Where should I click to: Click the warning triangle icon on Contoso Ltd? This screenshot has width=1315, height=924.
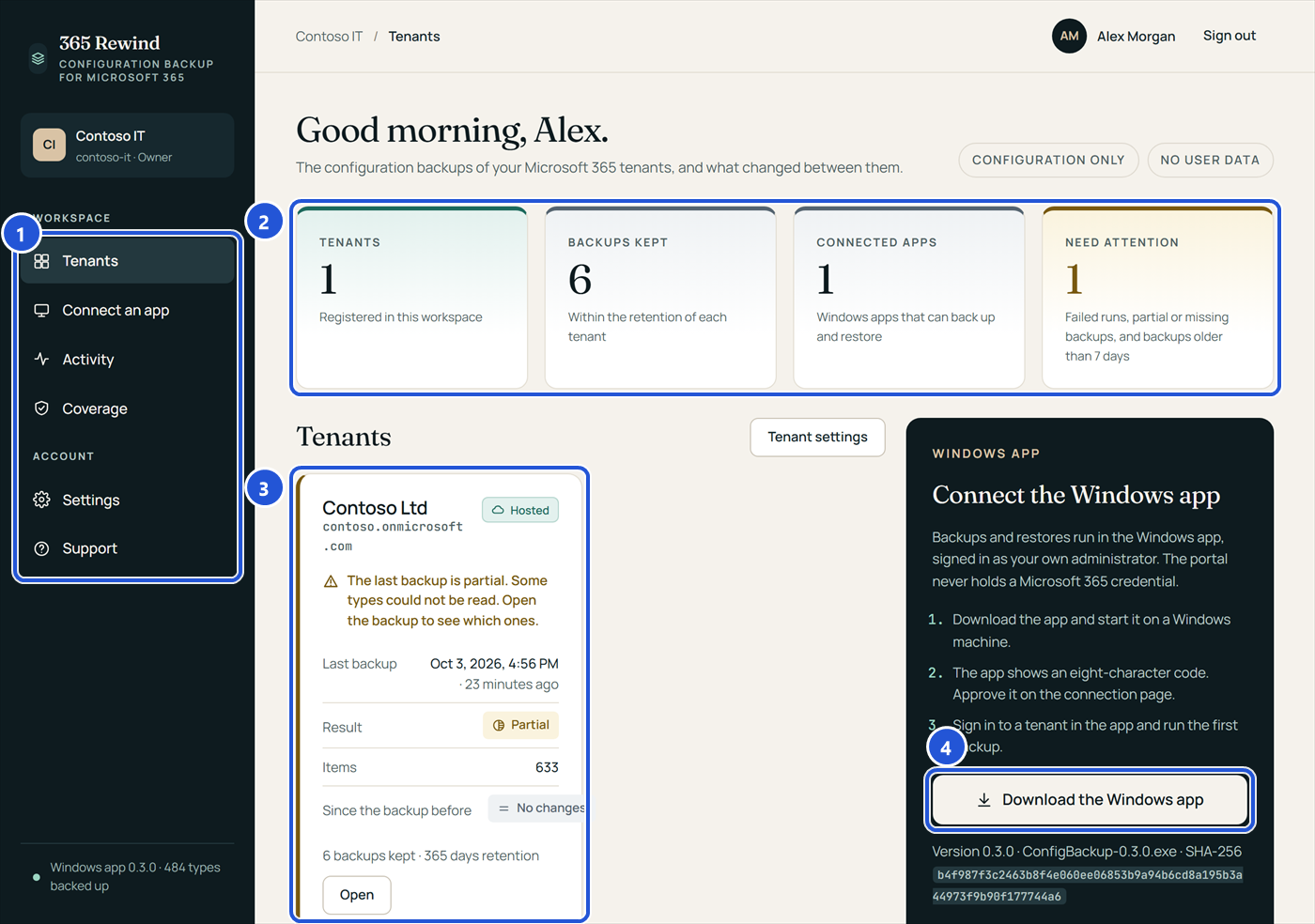[331, 581]
